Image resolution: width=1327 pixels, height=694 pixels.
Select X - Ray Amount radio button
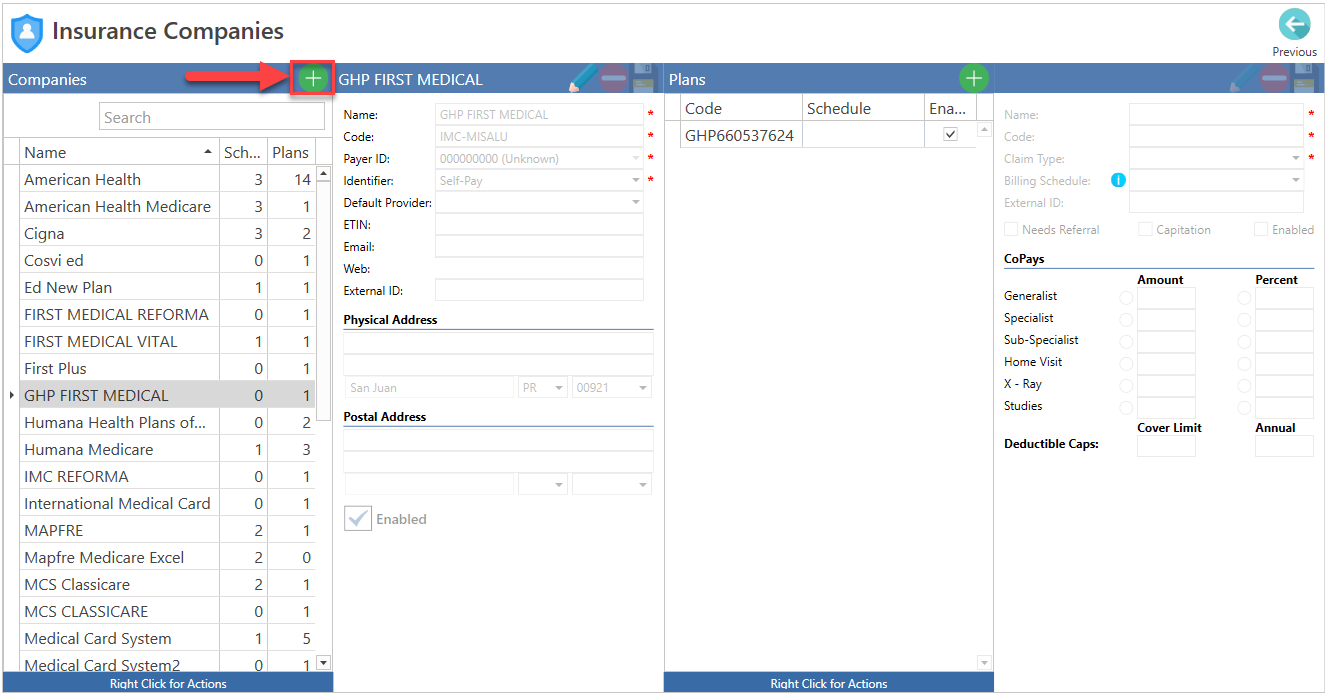click(1126, 386)
